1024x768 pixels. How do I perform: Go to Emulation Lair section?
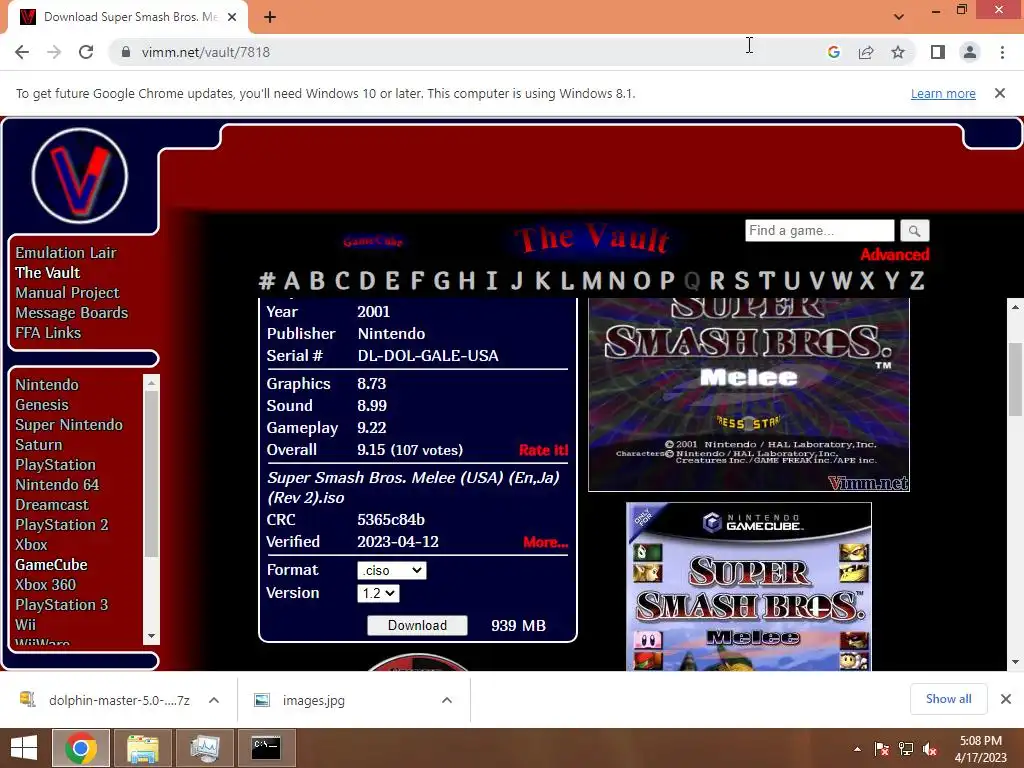point(66,253)
